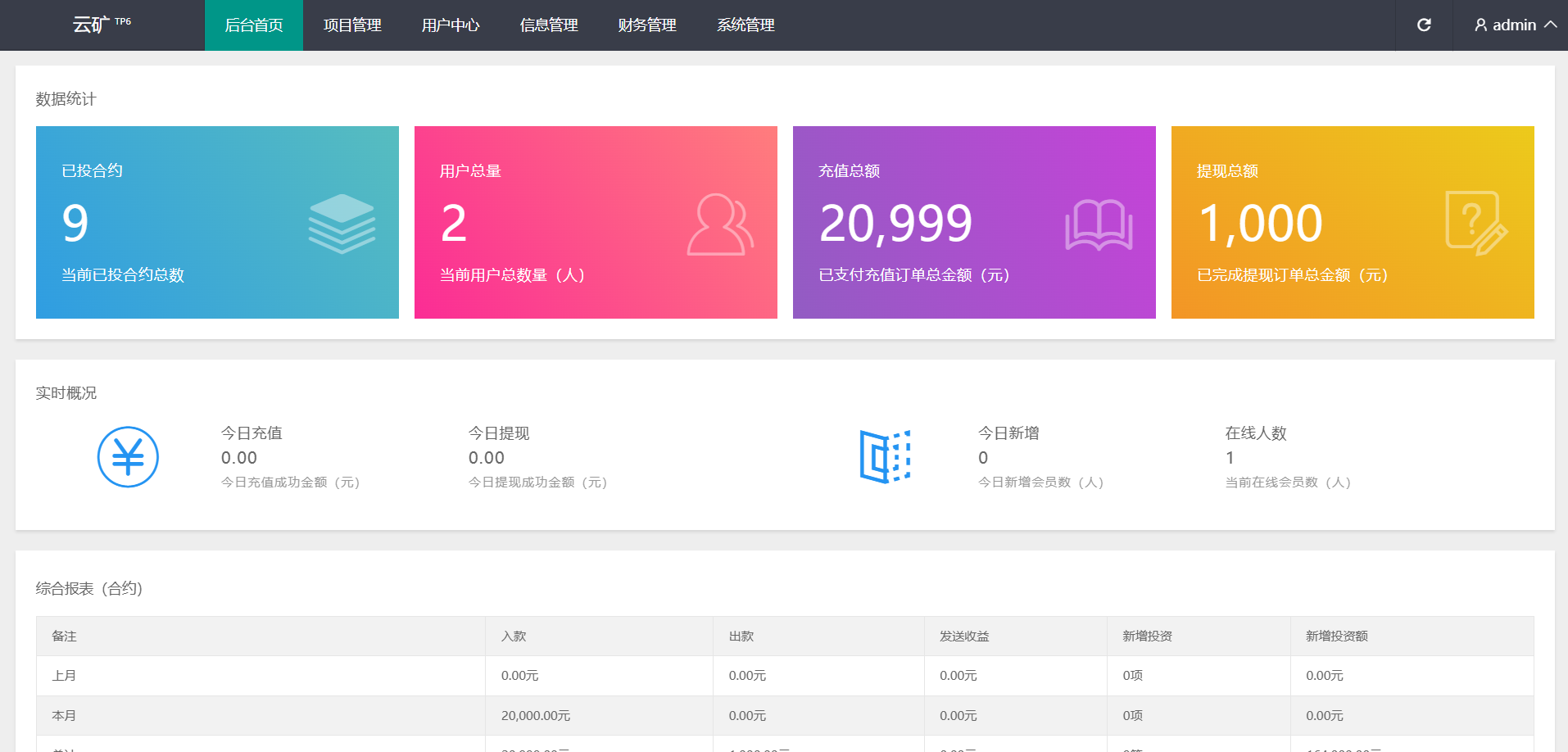Select the 已投合约 statistics card
1568x752 pixels.
pos(217,222)
